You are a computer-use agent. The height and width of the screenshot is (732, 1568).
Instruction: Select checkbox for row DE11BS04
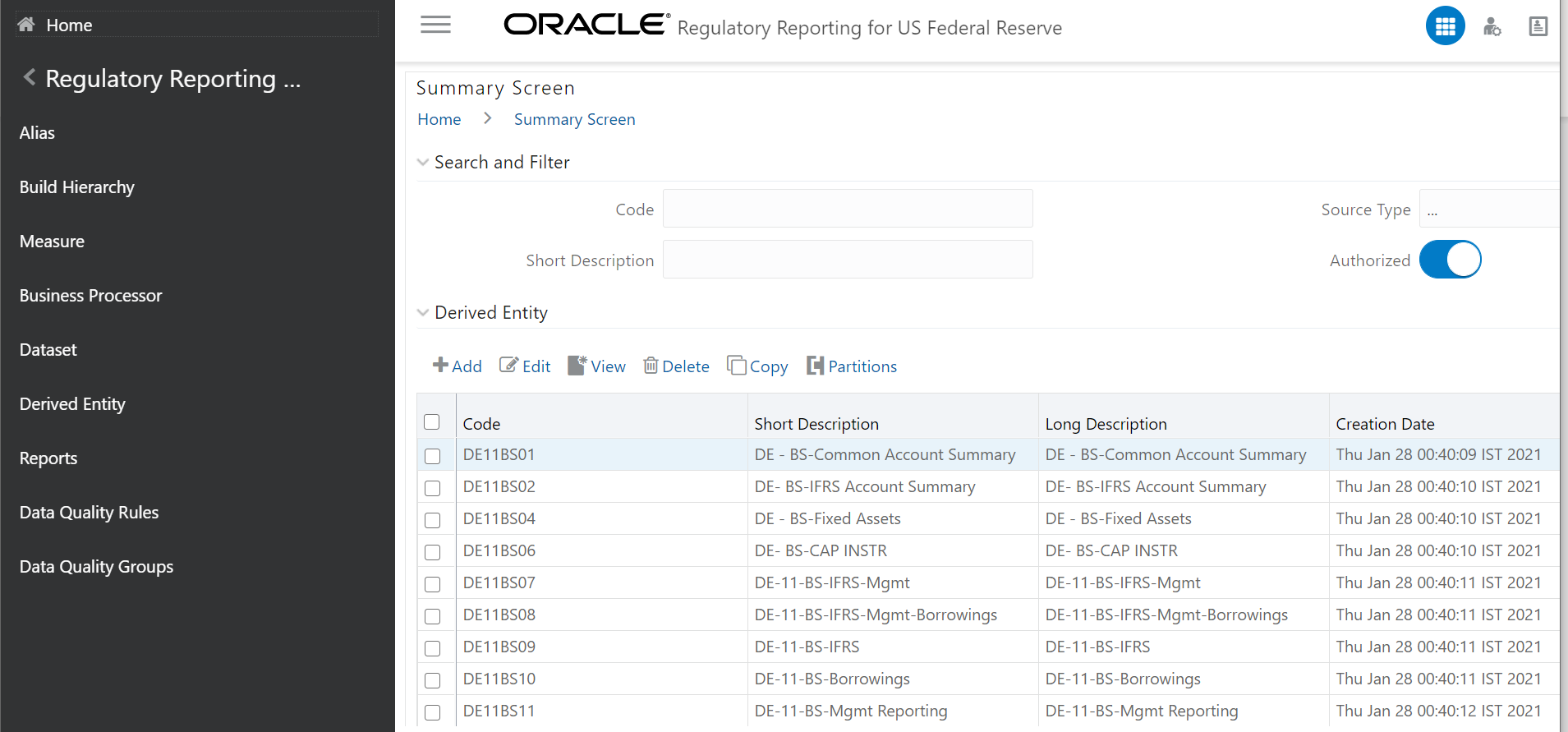pyautogui.click(x=433, y=520)
